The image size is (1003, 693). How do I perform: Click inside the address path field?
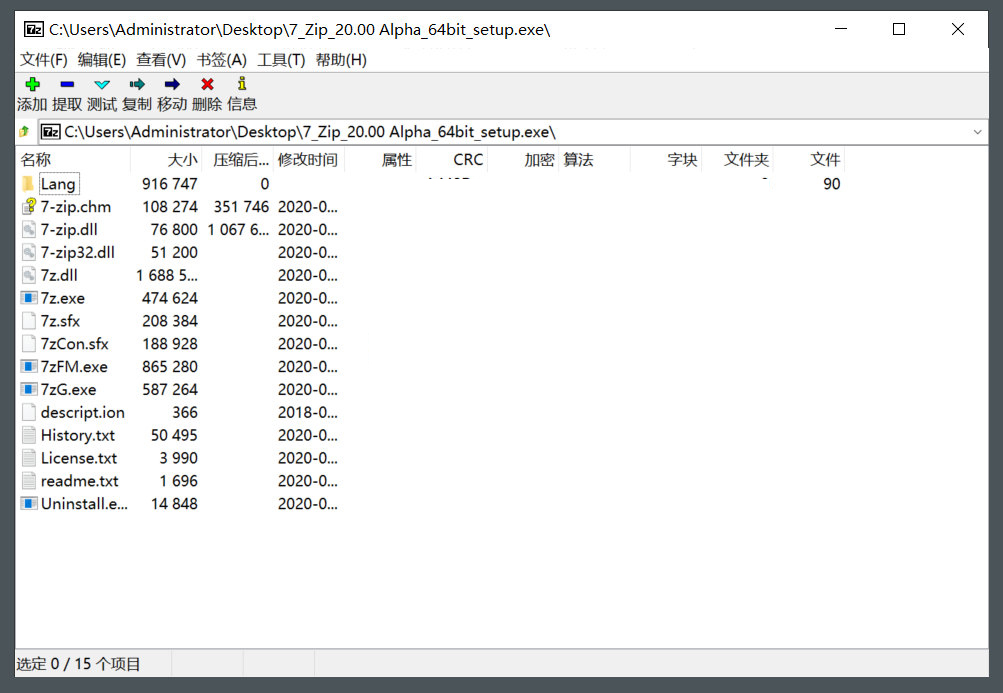(500, 132)
